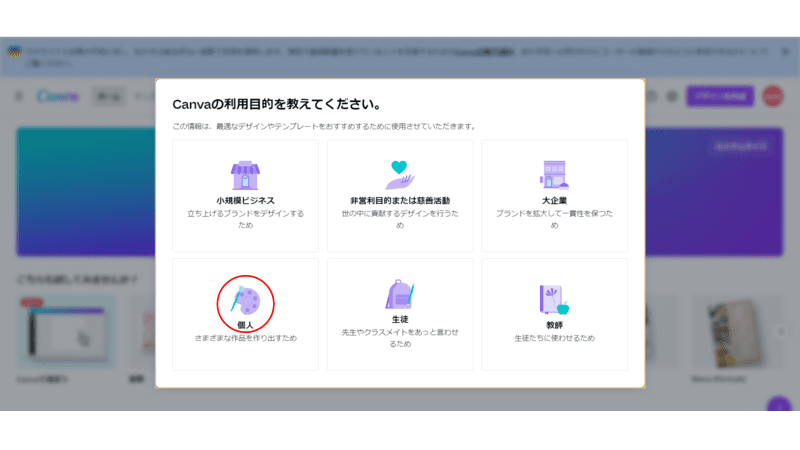Click the 生徒 backpack icon
This screenshot has width=800, height=450.
[x=400, y=294]
